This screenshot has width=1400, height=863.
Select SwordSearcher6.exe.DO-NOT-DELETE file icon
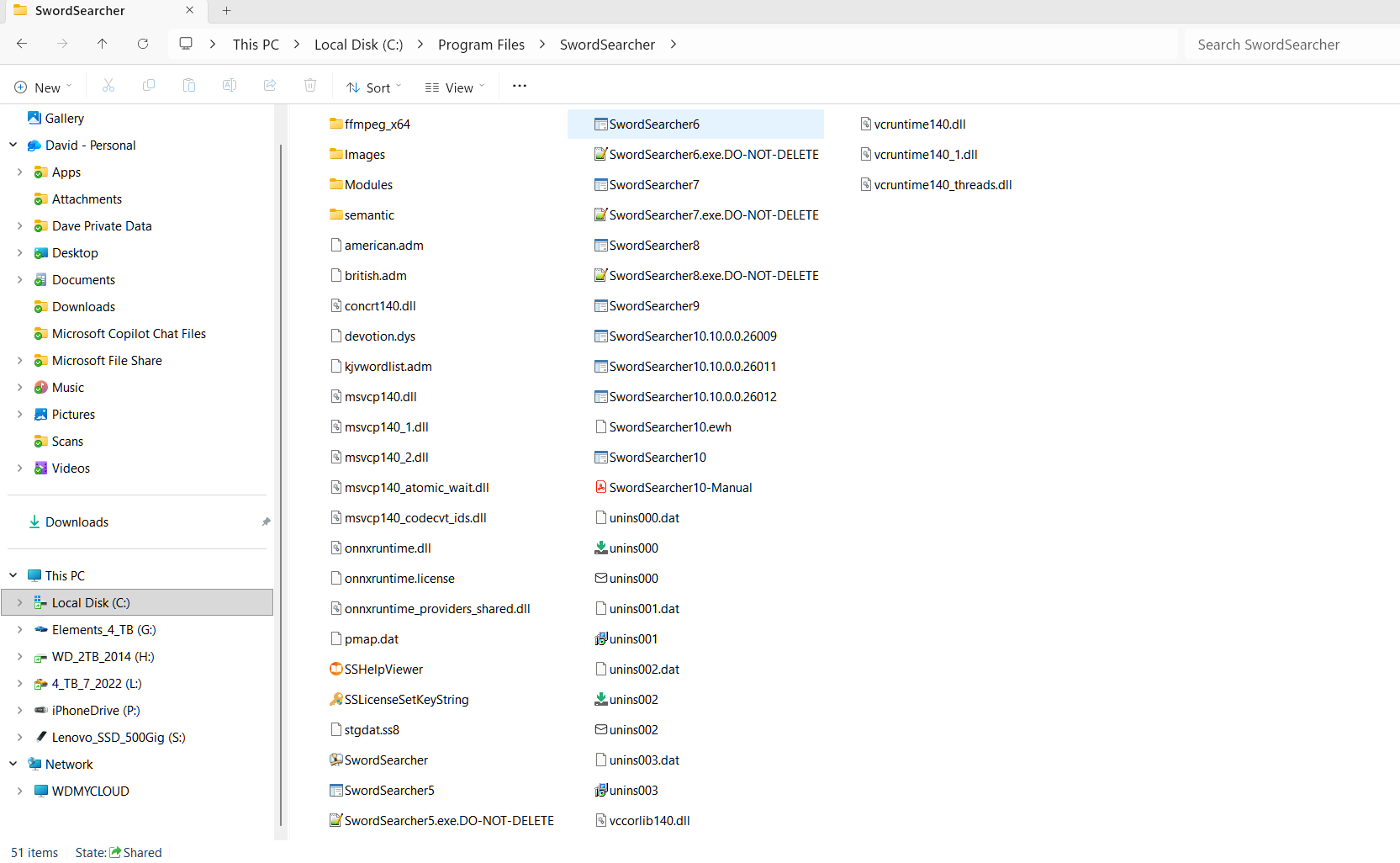click(x=601, y=154)
